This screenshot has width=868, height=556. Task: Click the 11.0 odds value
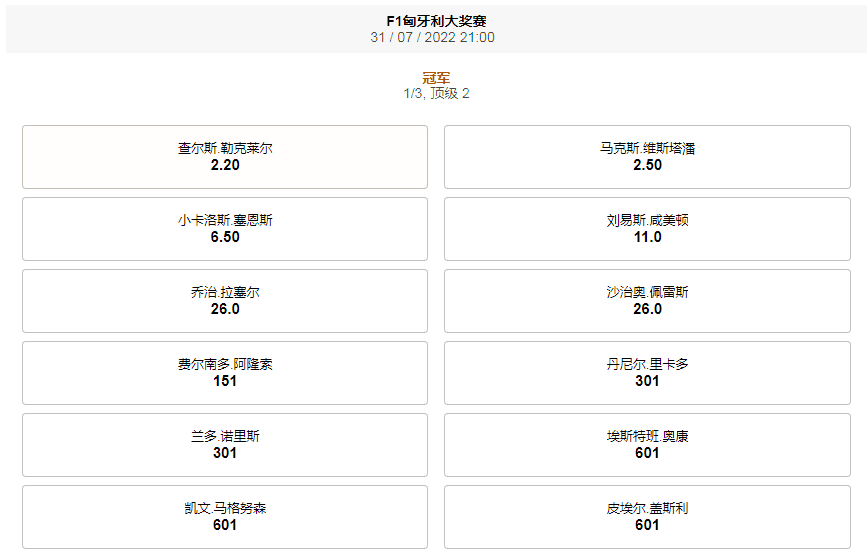[x=647, y=237]
